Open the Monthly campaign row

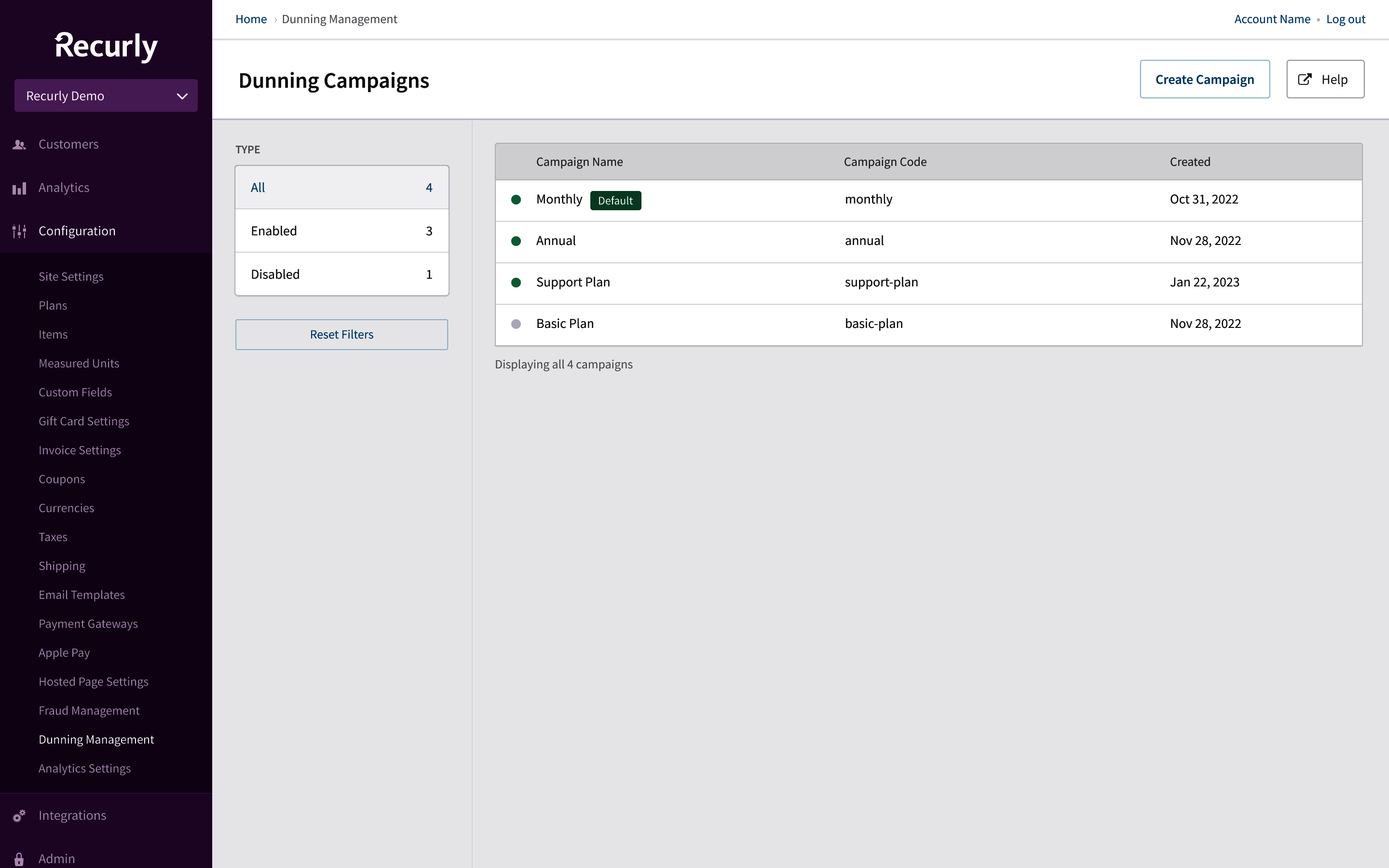[x=559, y=199]
